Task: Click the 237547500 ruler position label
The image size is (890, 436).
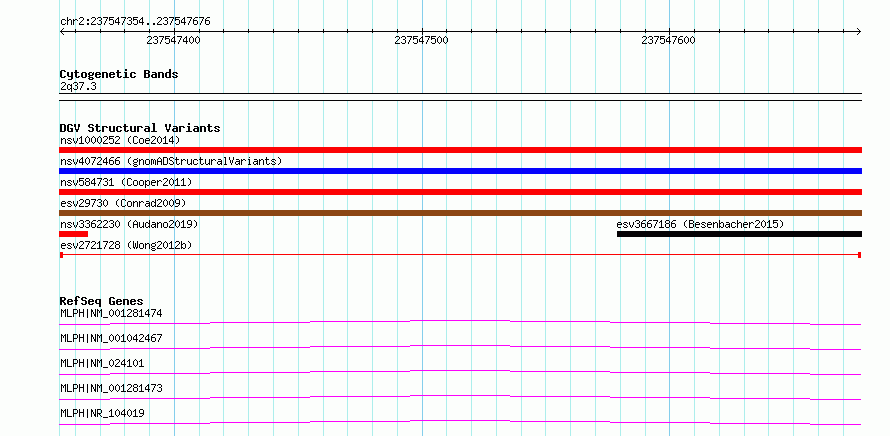Action: click(x=421, y=40)
